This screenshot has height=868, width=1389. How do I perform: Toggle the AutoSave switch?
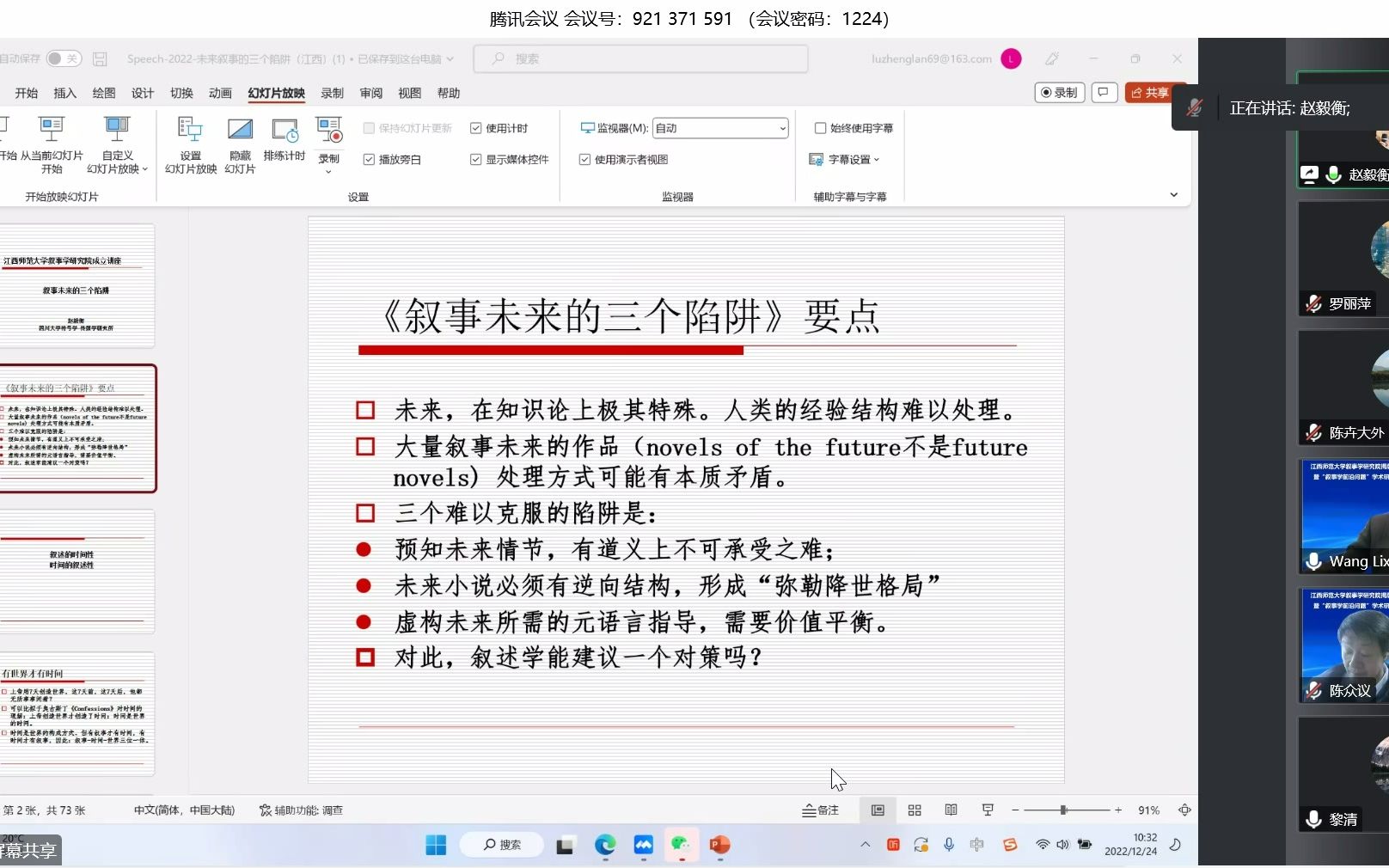[64, 58]
